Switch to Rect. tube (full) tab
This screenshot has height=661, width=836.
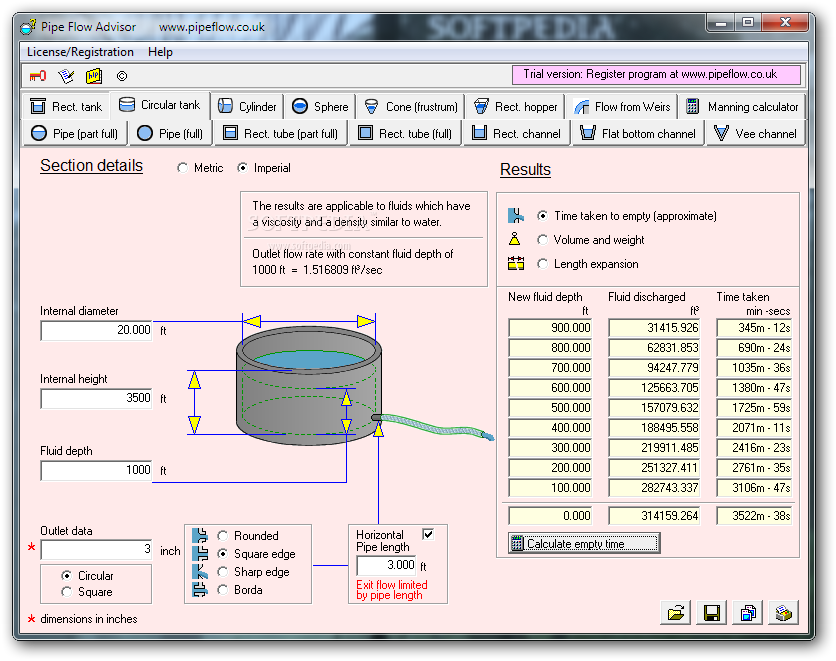pos(405,133)
